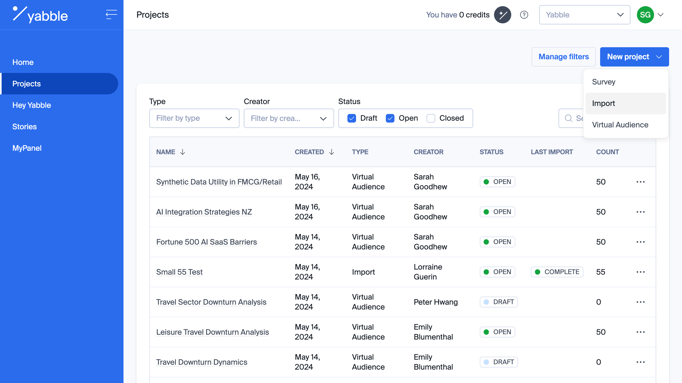Image resolution: width=682 pixels, height=383 pixels.
Task: Click the Import type cell
Action: 363,272
